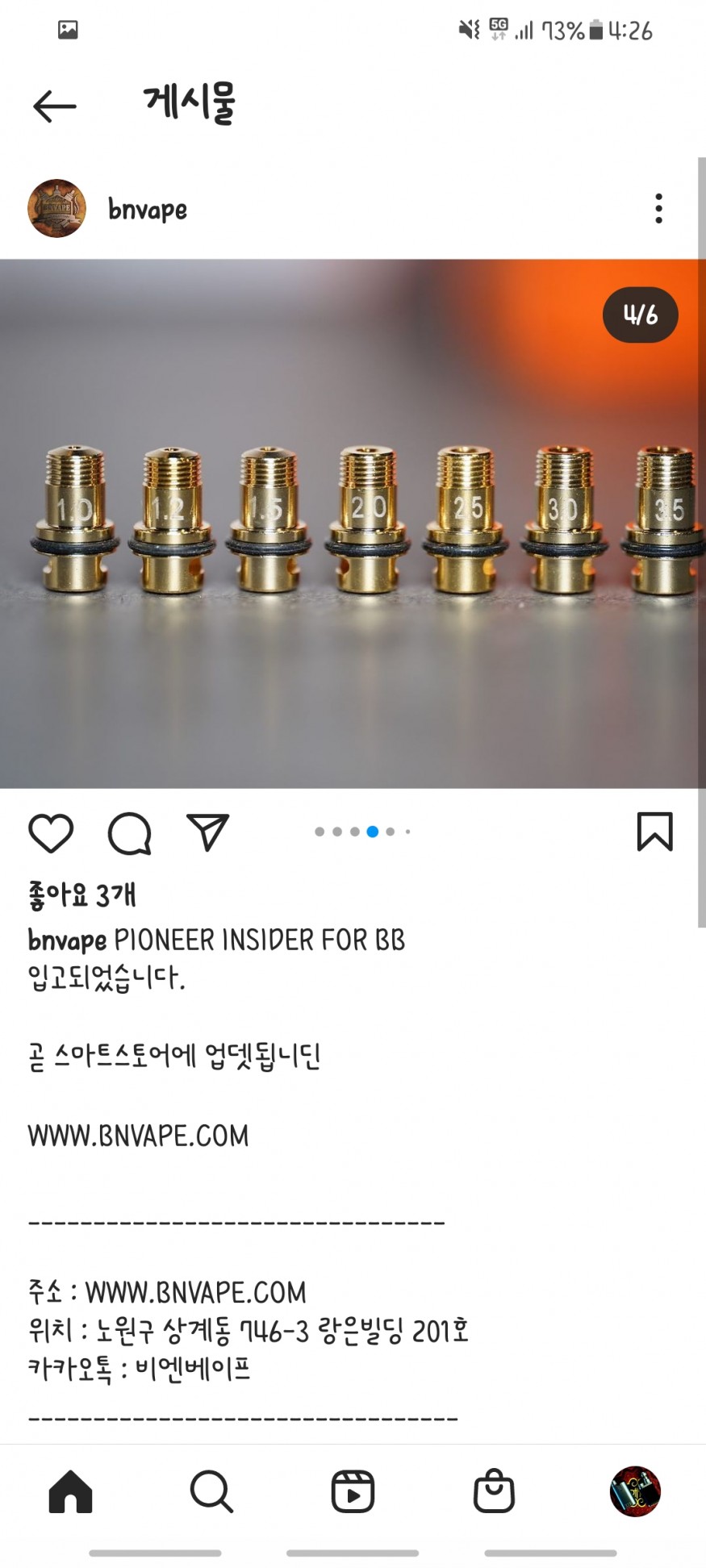View likes list 좋아요 3개
This screenshot has width=706, height=1568.
(82, 895)
